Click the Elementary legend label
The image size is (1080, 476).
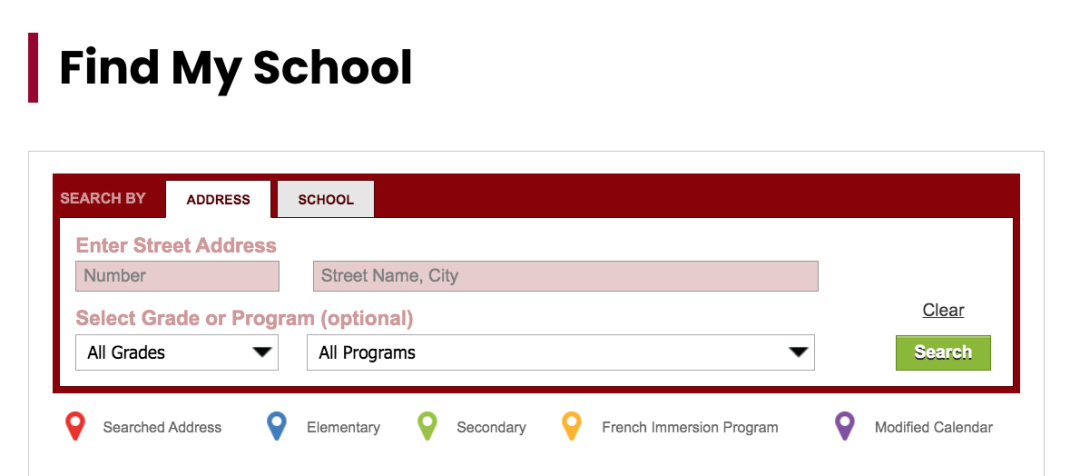[x=343, y=428]
